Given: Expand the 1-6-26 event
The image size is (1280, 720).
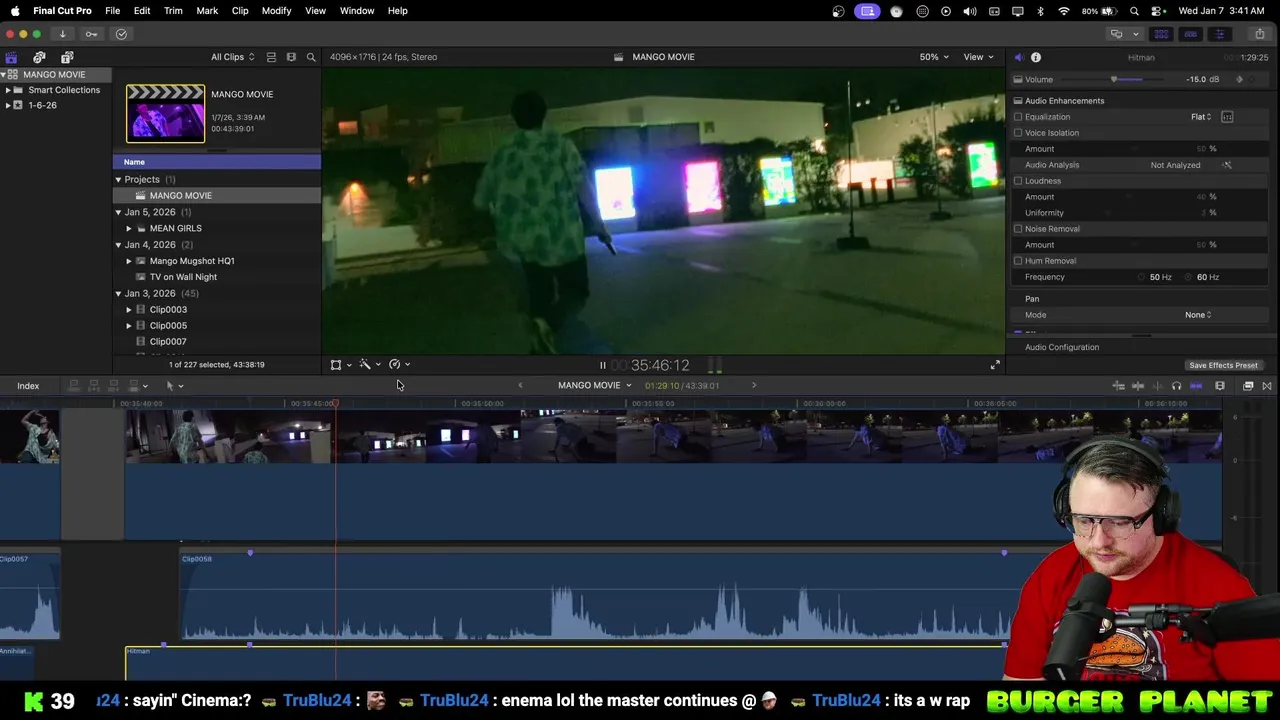Looking at the screenshot, I should (x=8, y=105).
